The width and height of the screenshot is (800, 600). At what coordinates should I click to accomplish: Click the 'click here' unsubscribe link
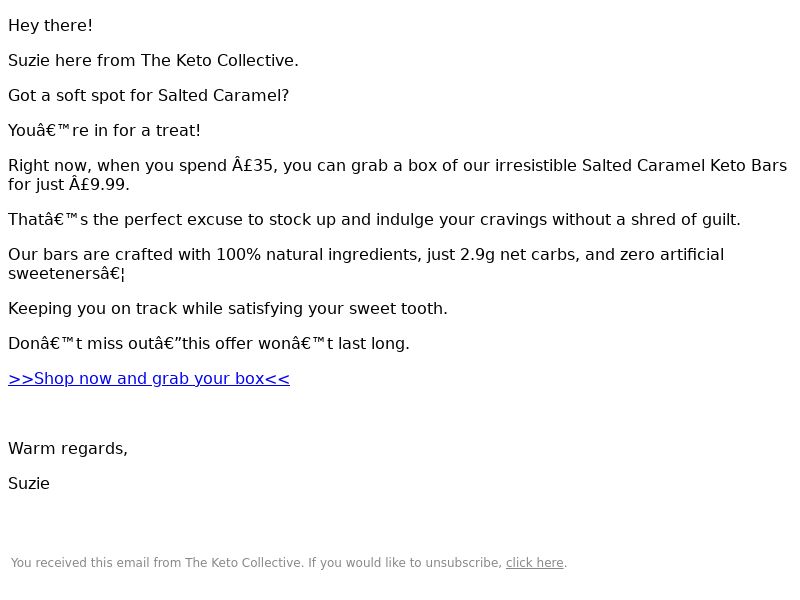click(534, 563)
